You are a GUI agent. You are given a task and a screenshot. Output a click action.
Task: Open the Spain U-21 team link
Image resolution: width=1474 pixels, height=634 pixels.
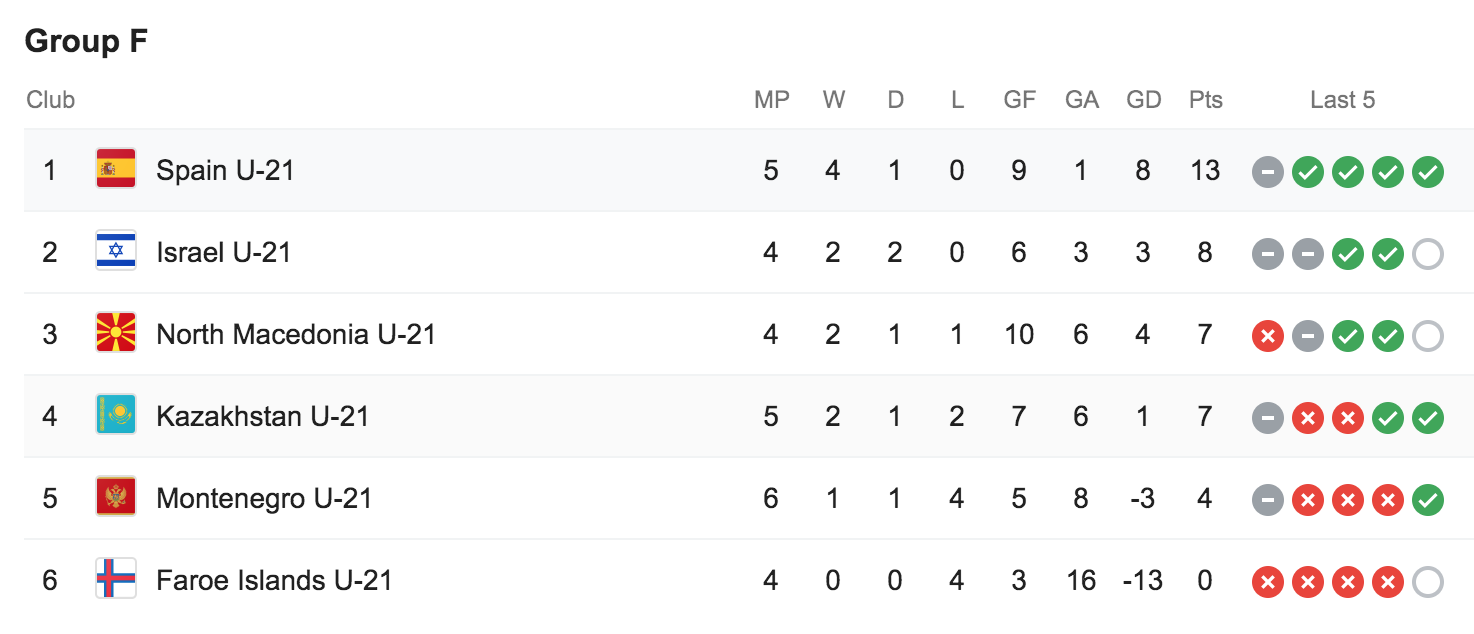225,171
